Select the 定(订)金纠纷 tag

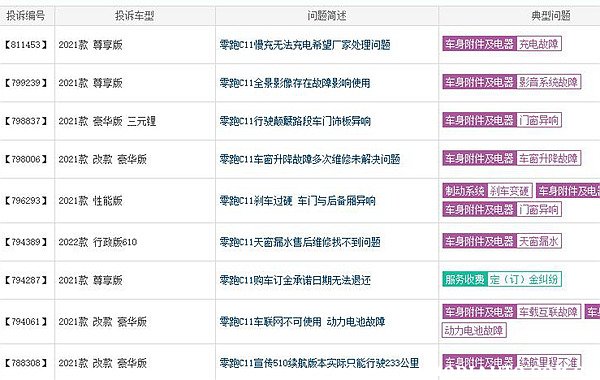524,279
